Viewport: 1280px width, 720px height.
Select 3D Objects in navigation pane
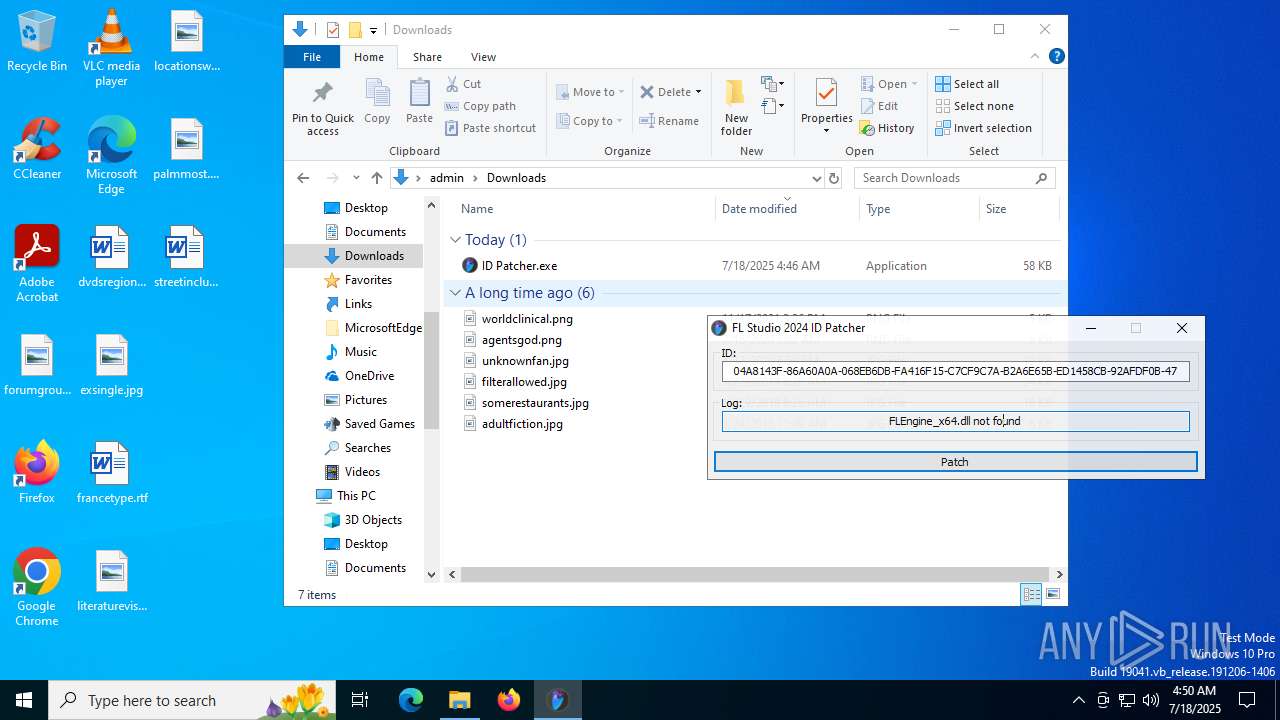coord(363,520)
